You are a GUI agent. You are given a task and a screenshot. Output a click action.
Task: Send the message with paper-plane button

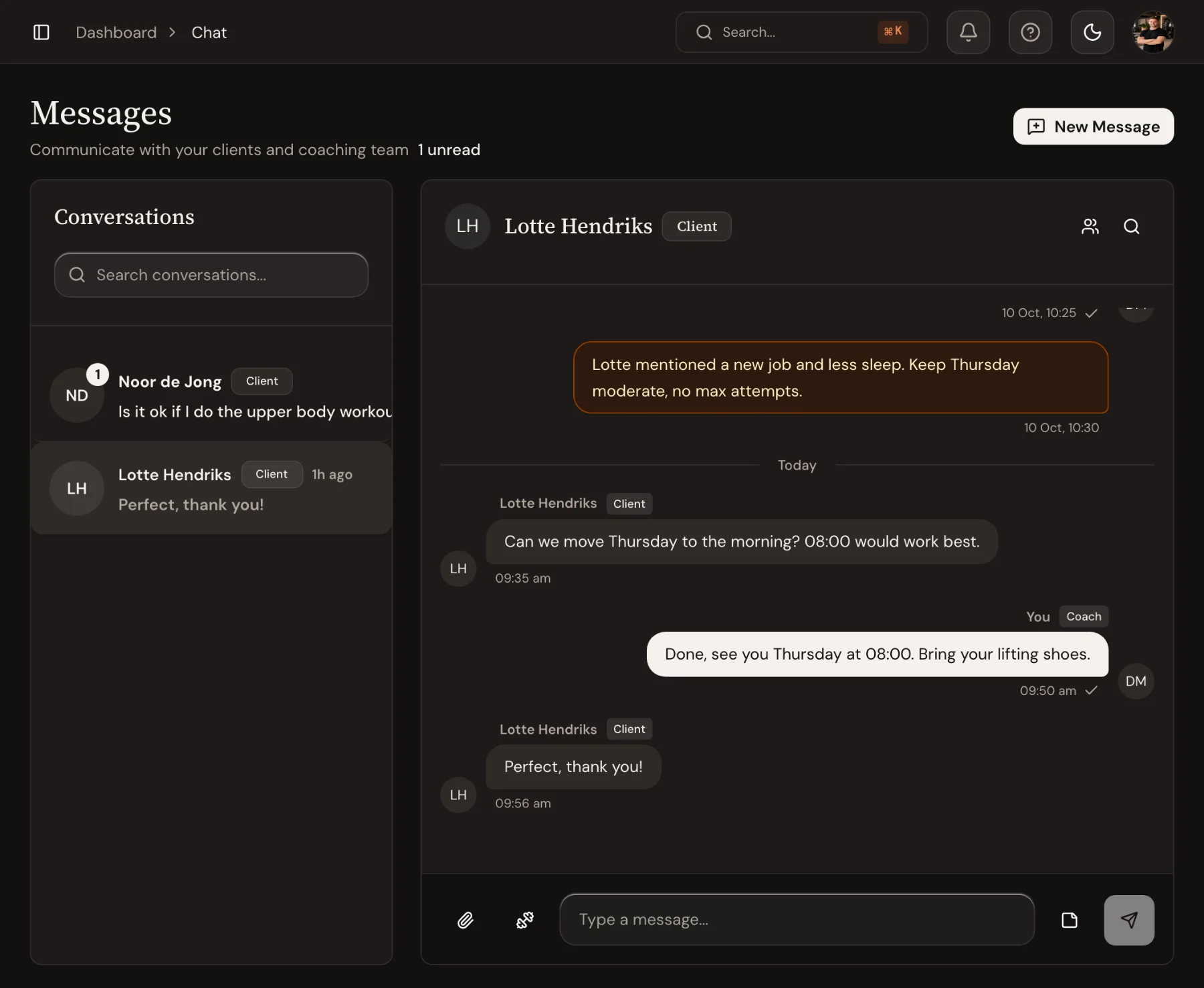(1129, 920)
